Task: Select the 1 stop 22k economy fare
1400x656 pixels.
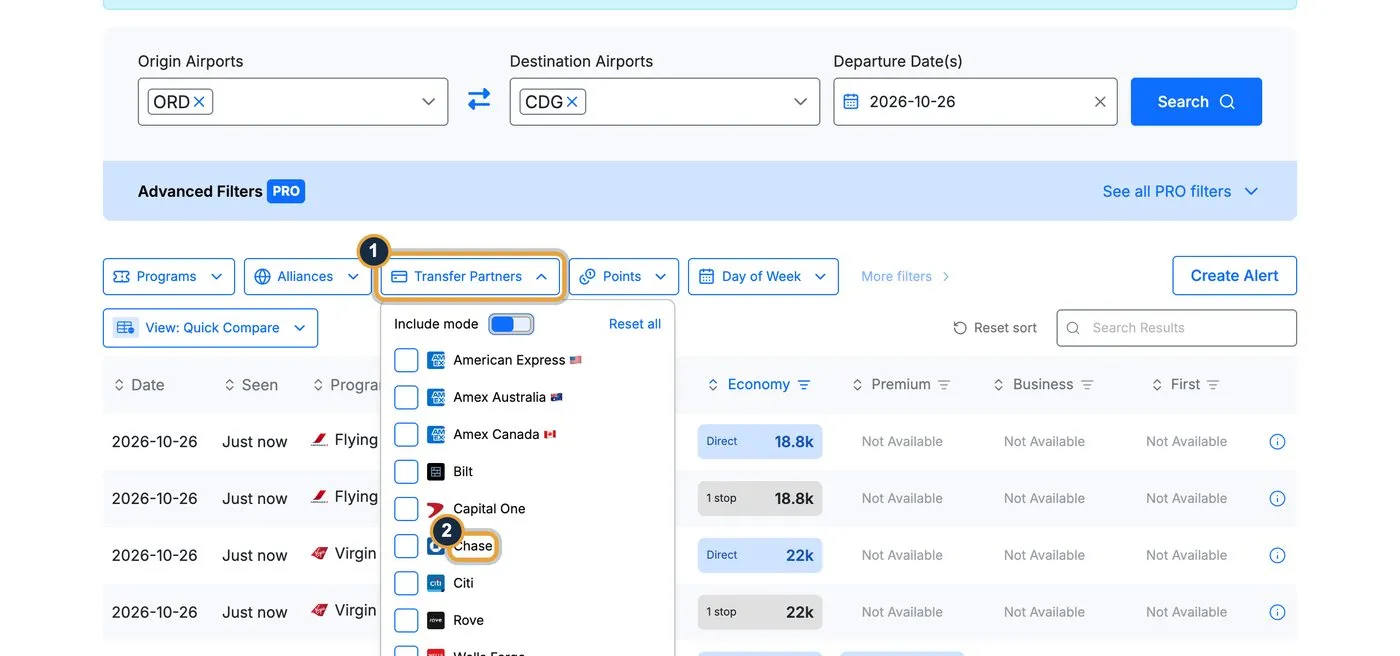Action: pos(760,612)
